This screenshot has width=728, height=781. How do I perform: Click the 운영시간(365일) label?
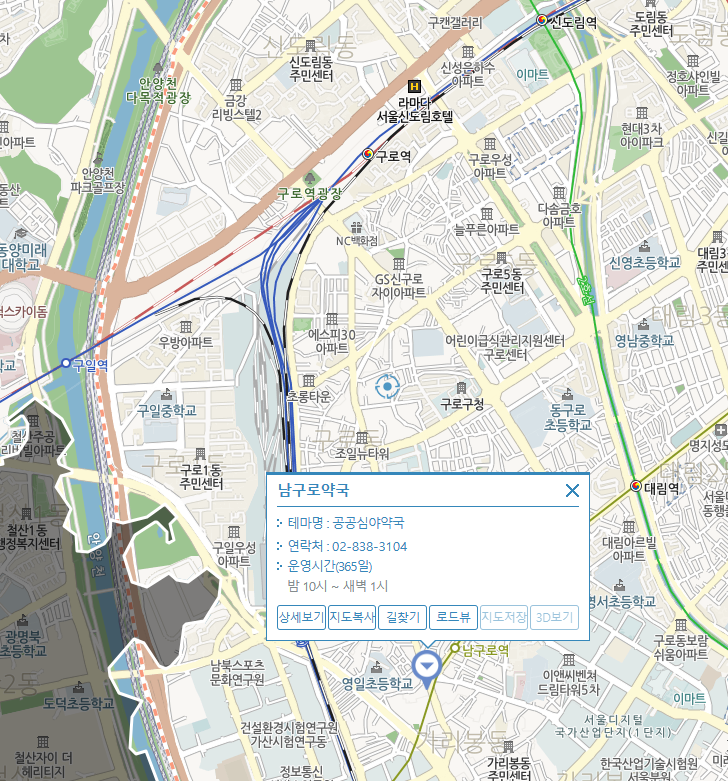[x=330, y=566]
